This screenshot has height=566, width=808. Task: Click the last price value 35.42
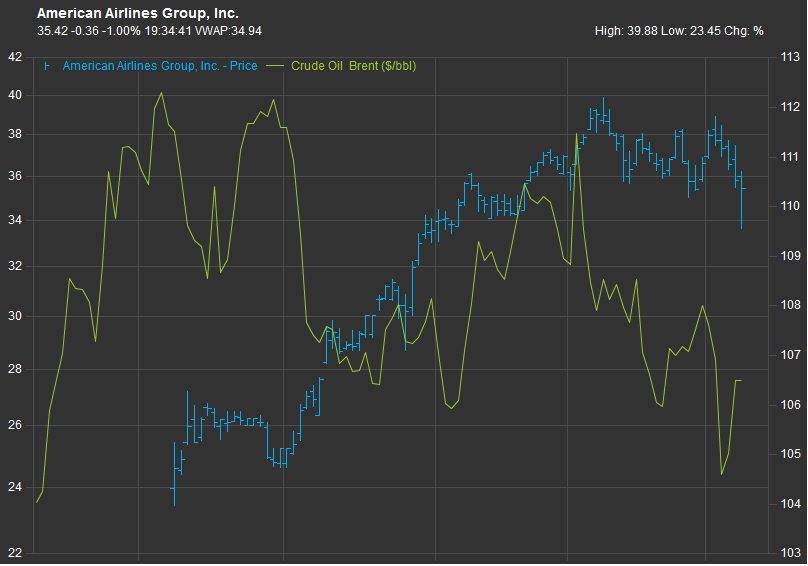52,31
